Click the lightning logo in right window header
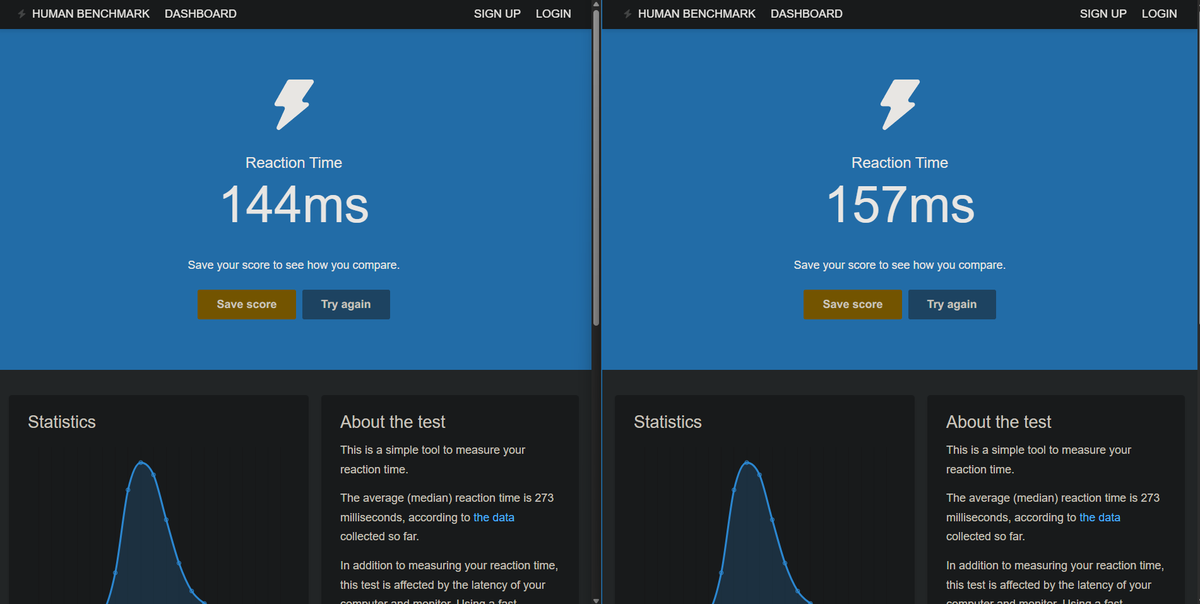The width and height of the screenshot is (1200, 604). [x=628, y=14]
